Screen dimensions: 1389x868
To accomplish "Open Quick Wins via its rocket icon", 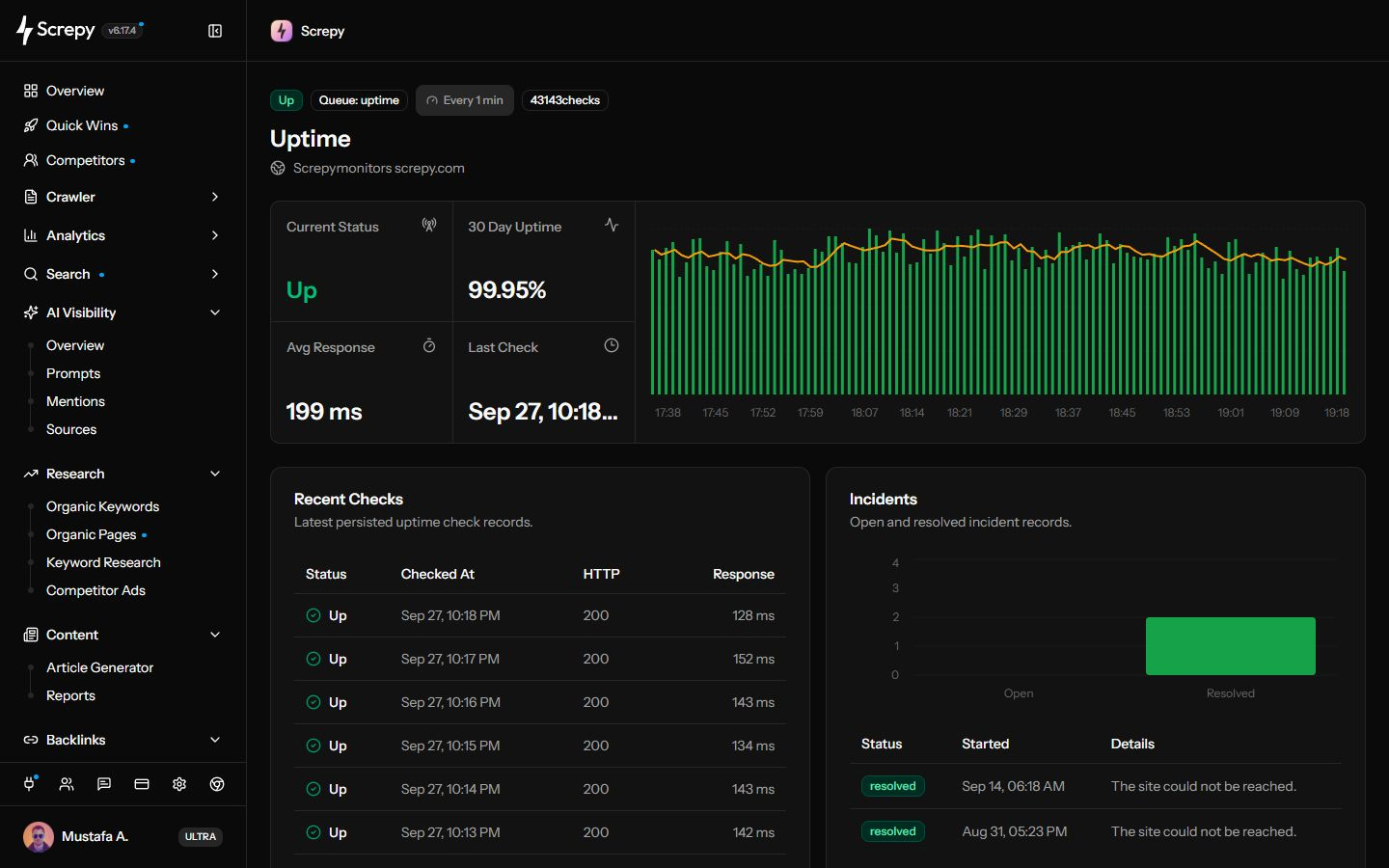I will click(x=31, y=125).
